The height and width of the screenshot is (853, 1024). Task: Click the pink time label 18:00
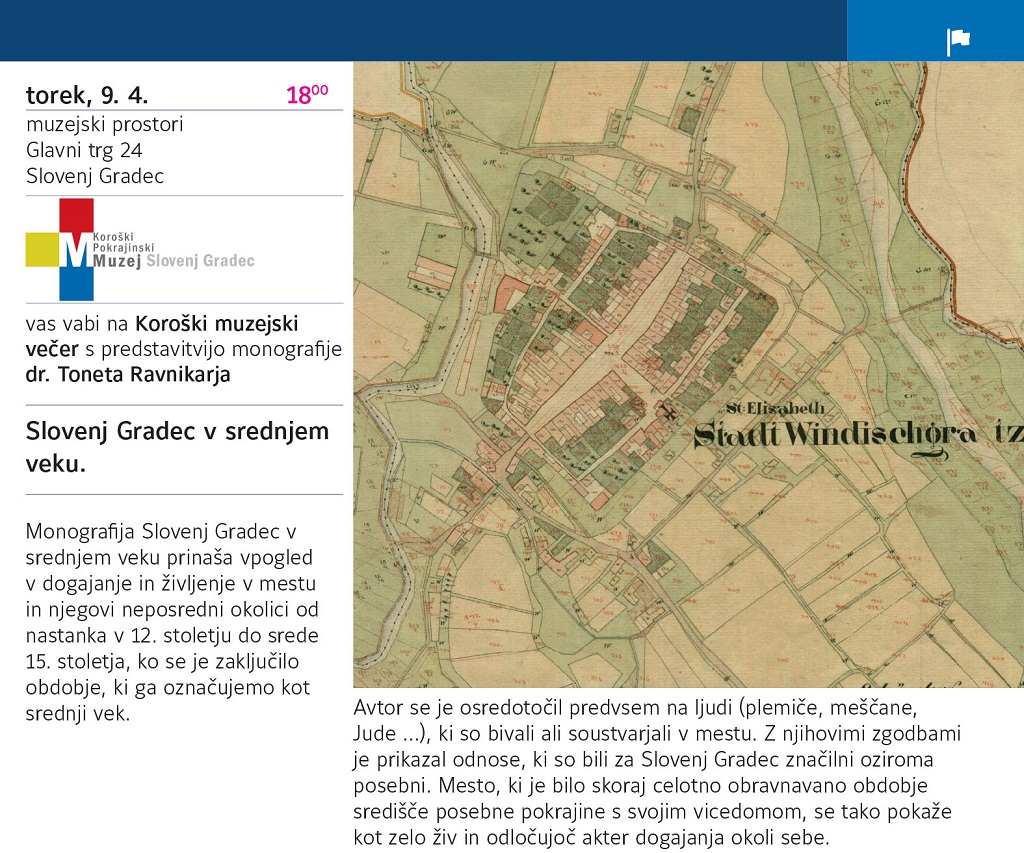click(307, 95)
